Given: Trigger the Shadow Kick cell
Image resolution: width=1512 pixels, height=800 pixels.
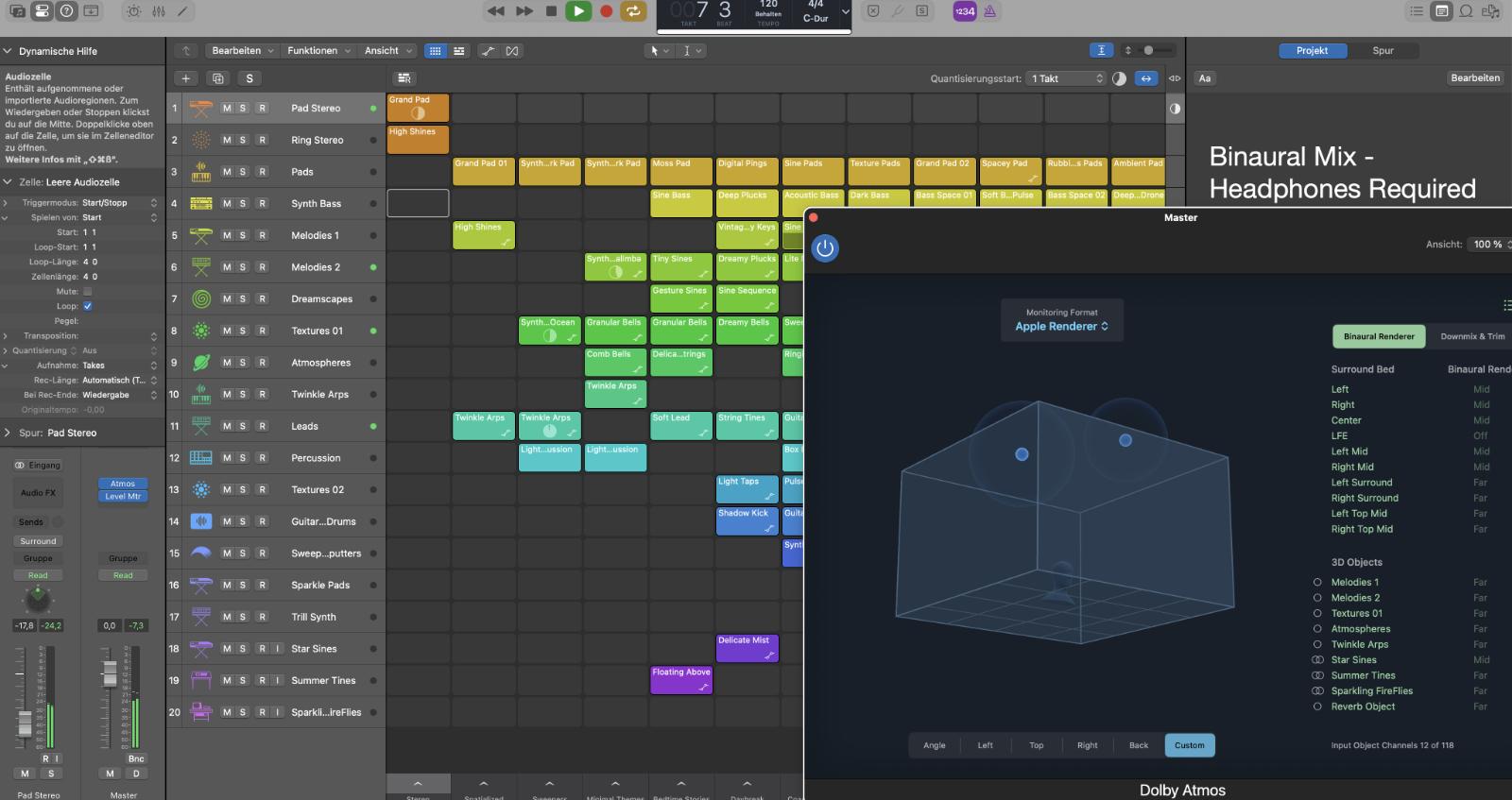Looking at the screenshot, I should [x=747, y=521].
